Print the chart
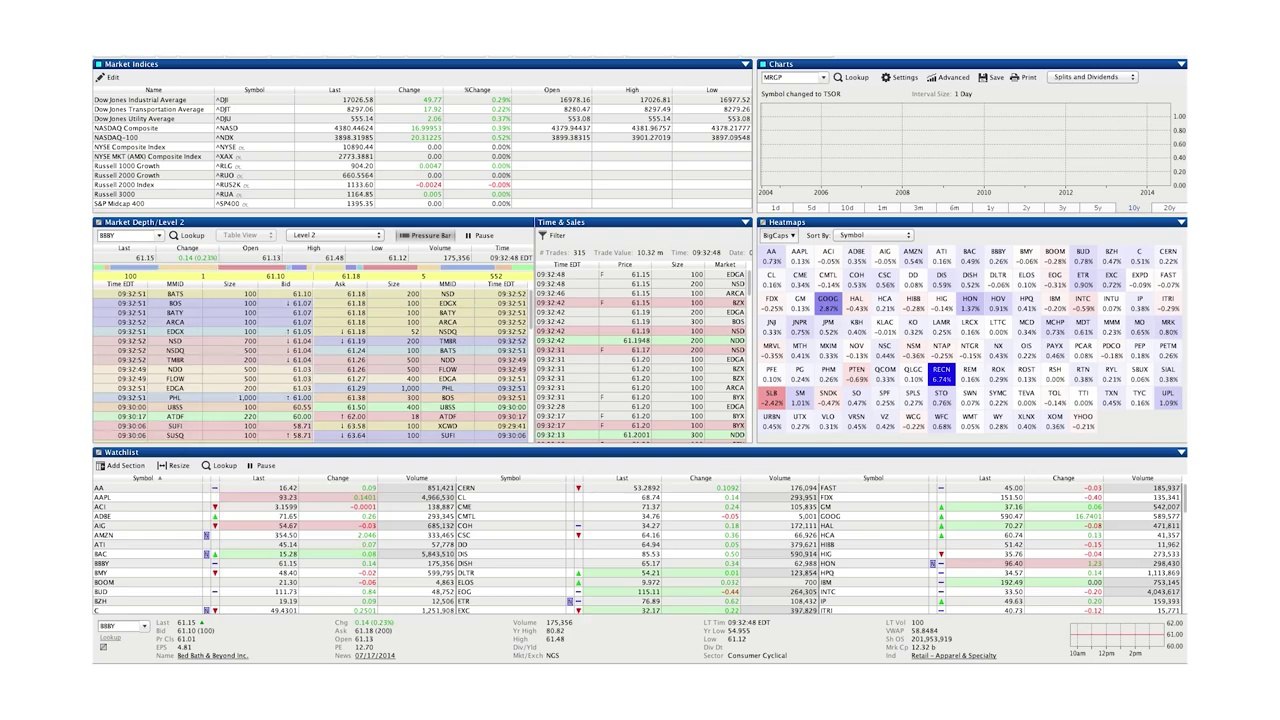 click(x=1014, y=77)
